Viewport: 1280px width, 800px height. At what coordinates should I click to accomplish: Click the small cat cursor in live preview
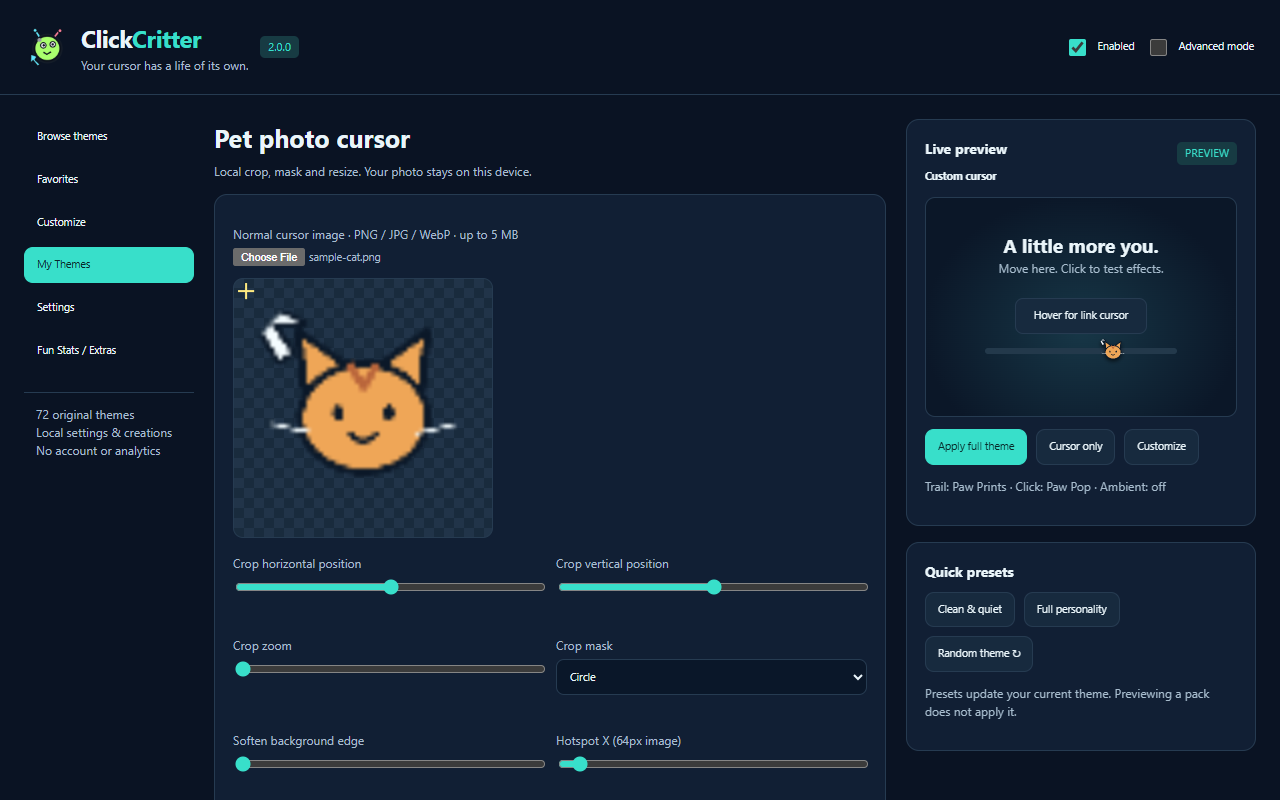tap(1111, 350)
